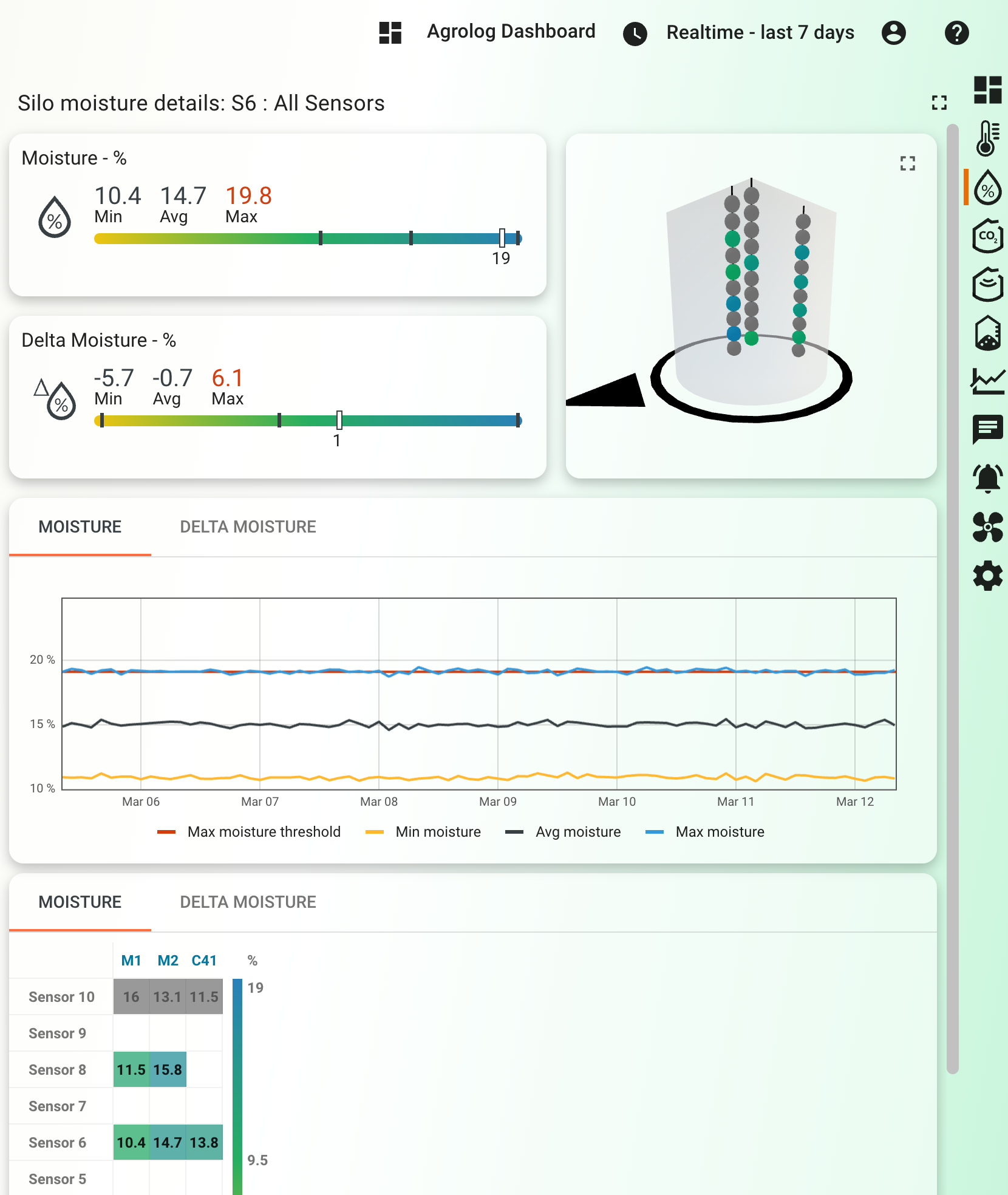This screenshot has width=1008, height=1195.
Task: Open the user account profile icon
Action: coord(892,33)
